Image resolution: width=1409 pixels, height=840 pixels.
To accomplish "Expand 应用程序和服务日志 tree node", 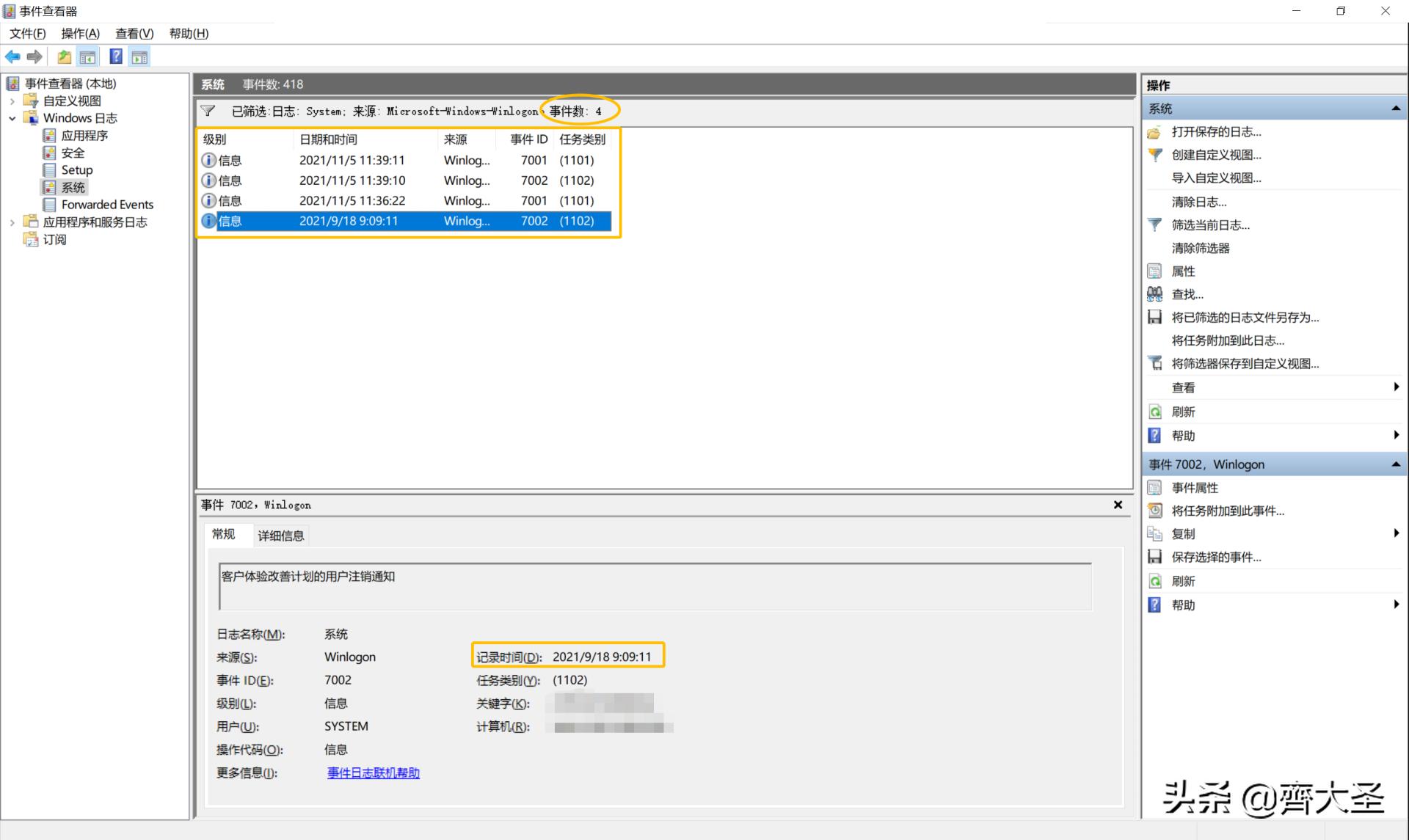I will coord(12,222).
